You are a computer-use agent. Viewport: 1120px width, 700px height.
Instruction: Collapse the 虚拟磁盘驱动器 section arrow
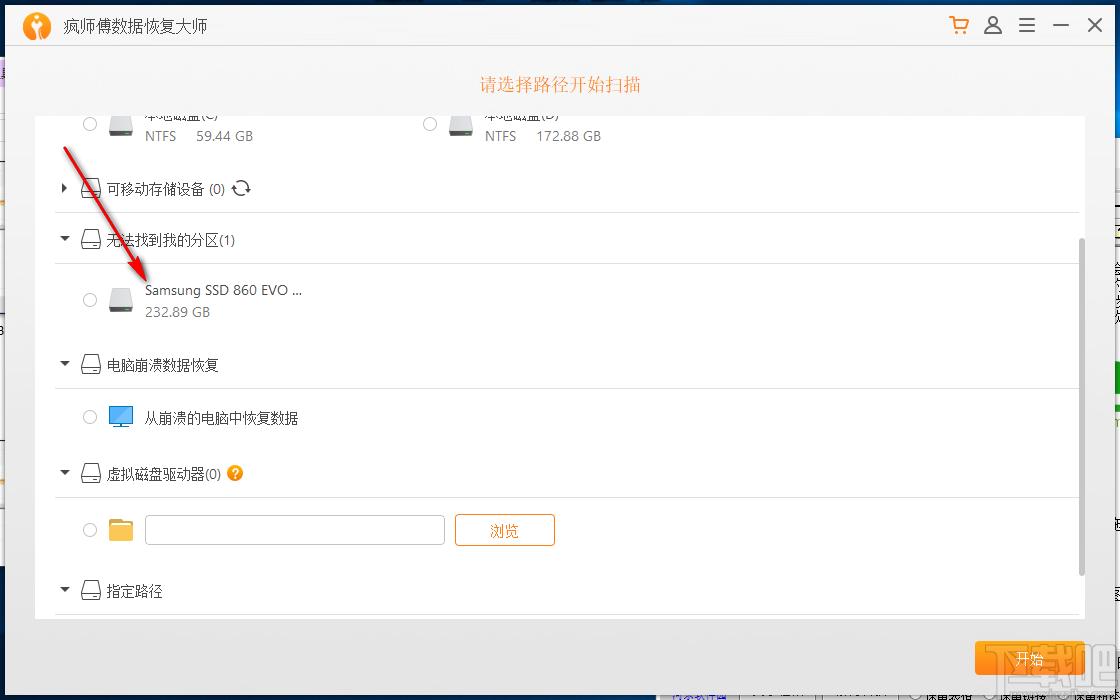[x=65, y=473]
